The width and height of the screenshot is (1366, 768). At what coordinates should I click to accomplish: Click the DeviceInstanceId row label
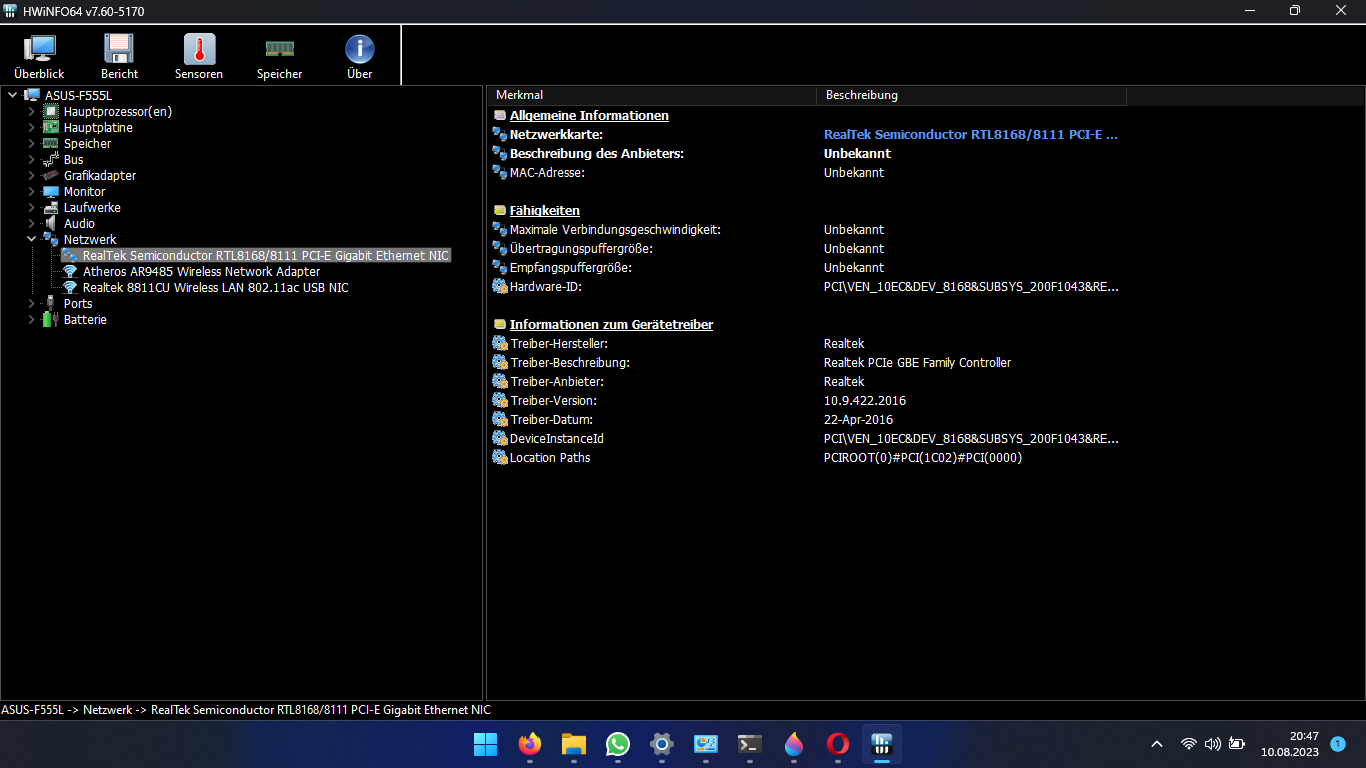556,438
